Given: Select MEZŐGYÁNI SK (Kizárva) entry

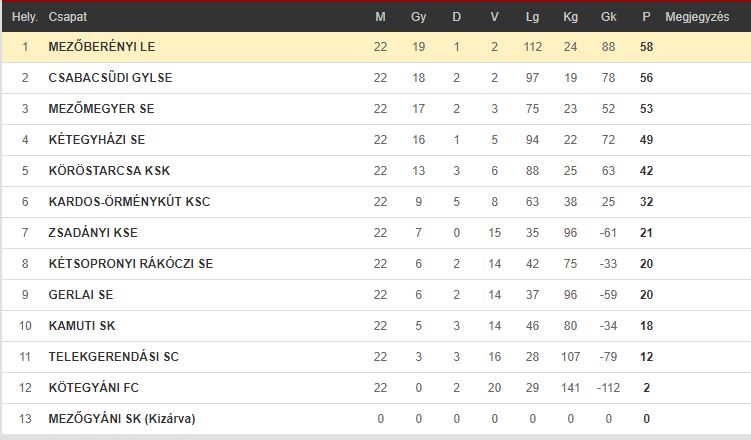Looking at the screenshot, I should pos(122,419).
